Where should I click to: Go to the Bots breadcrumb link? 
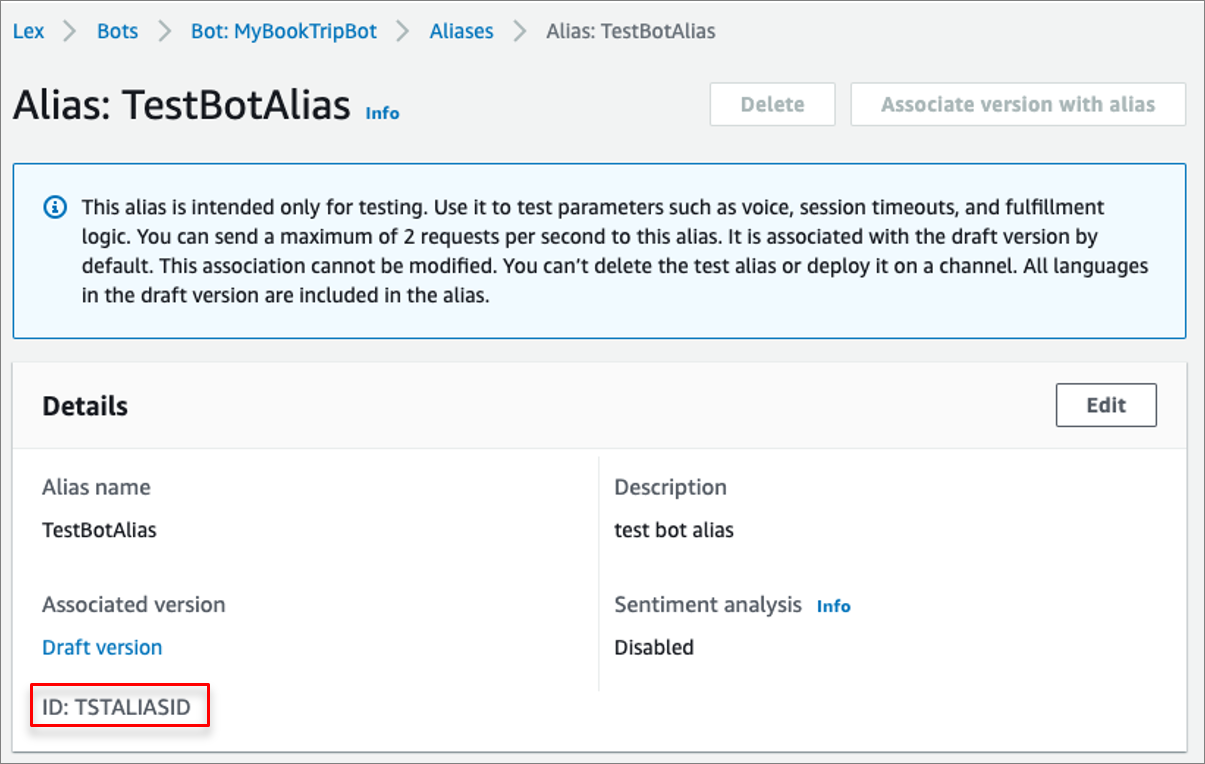(117, 31)
